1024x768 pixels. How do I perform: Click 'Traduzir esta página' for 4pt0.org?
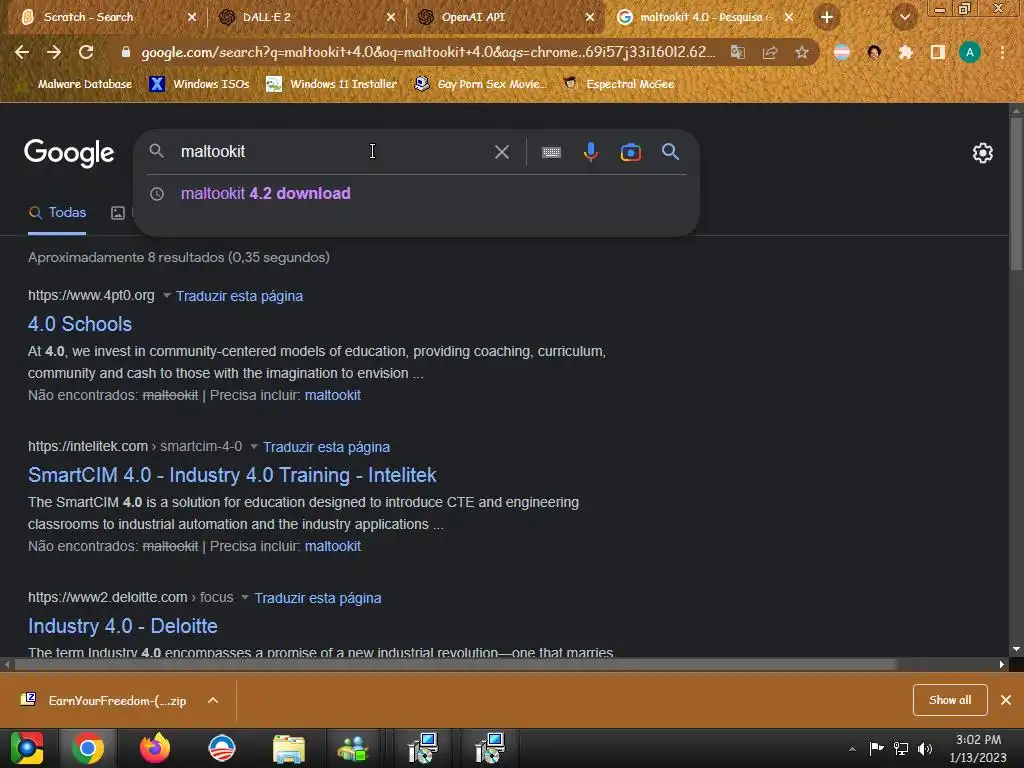(239, 296)
